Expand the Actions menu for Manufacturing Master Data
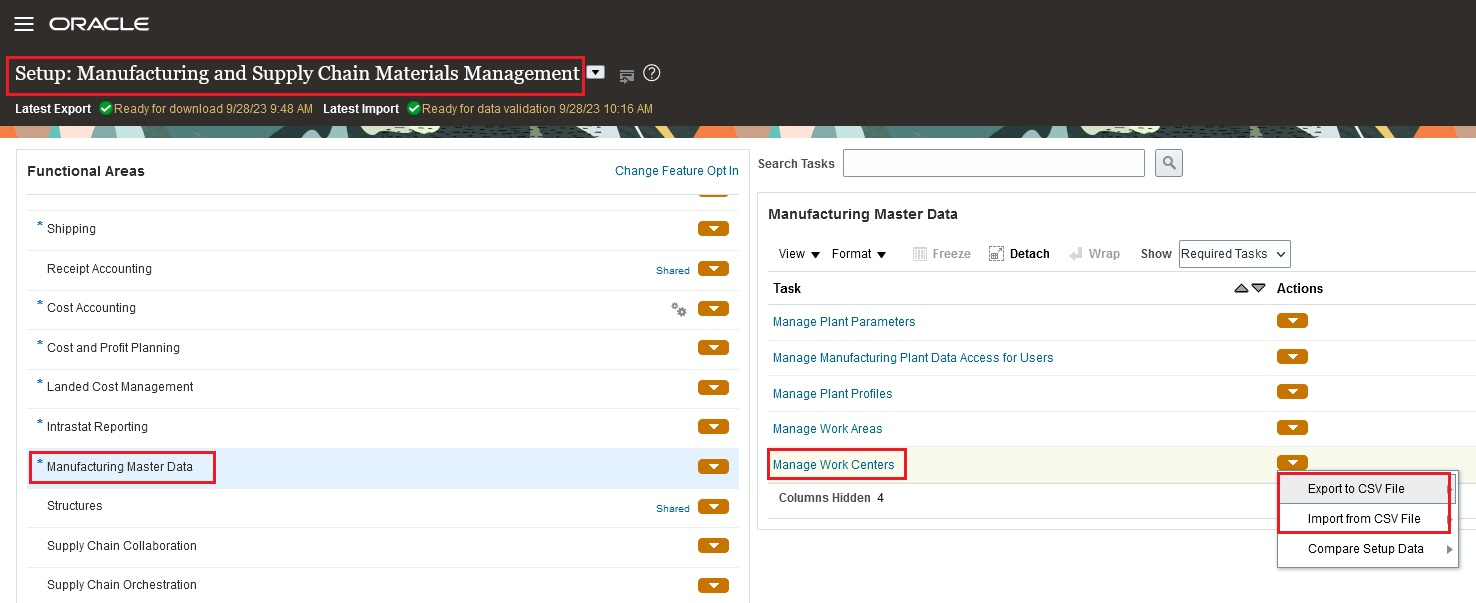 pos(713,466)
